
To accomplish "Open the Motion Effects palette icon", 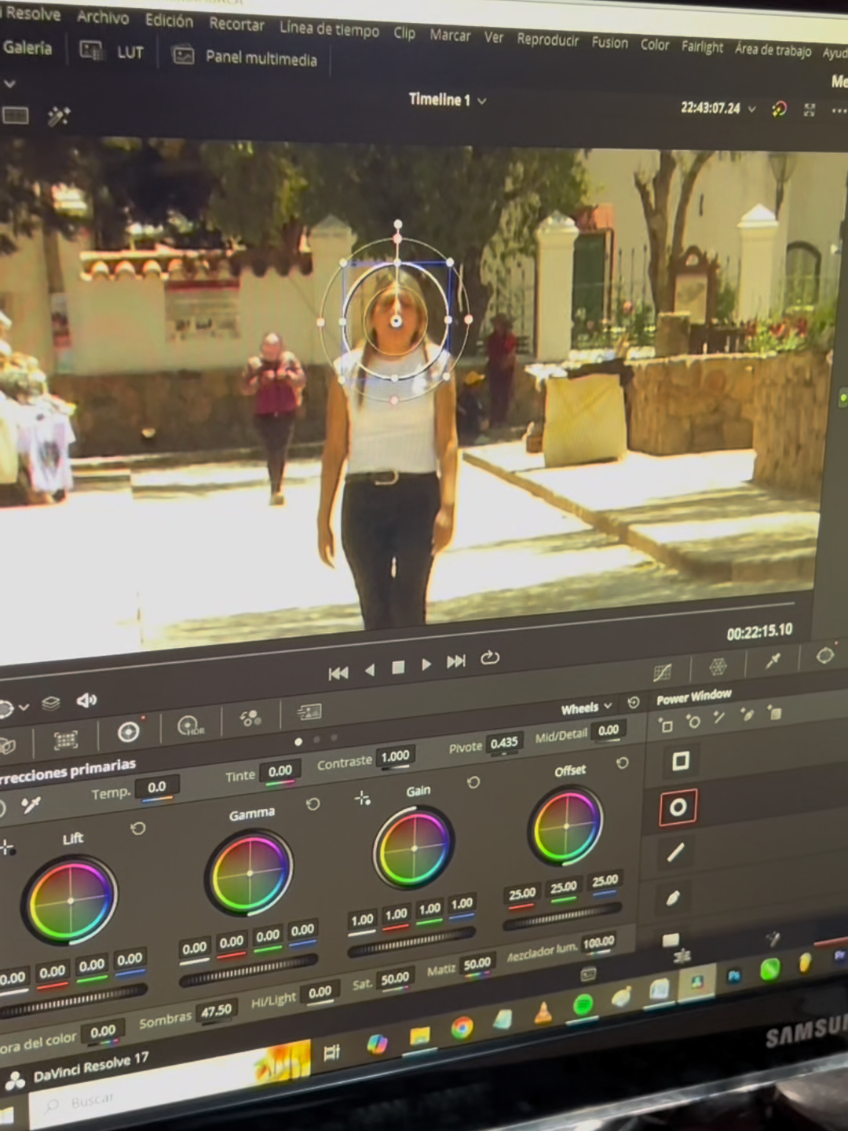I will pyautogui.click(x=309, y=713).
